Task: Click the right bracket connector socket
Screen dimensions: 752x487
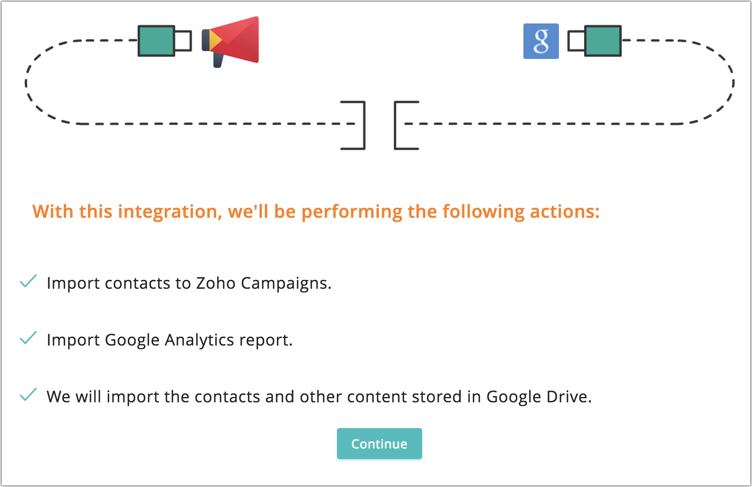Action: click(x=407, y=125)
